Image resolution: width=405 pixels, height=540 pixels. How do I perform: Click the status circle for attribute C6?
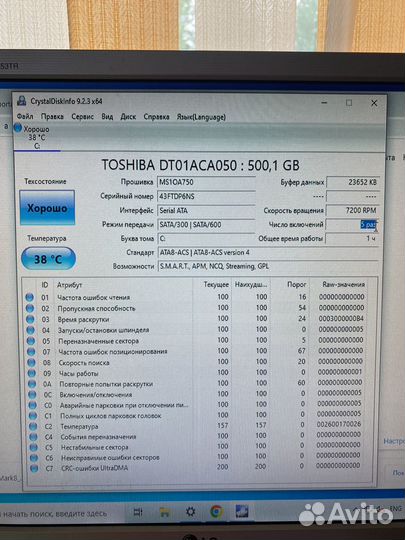[34, 458]
